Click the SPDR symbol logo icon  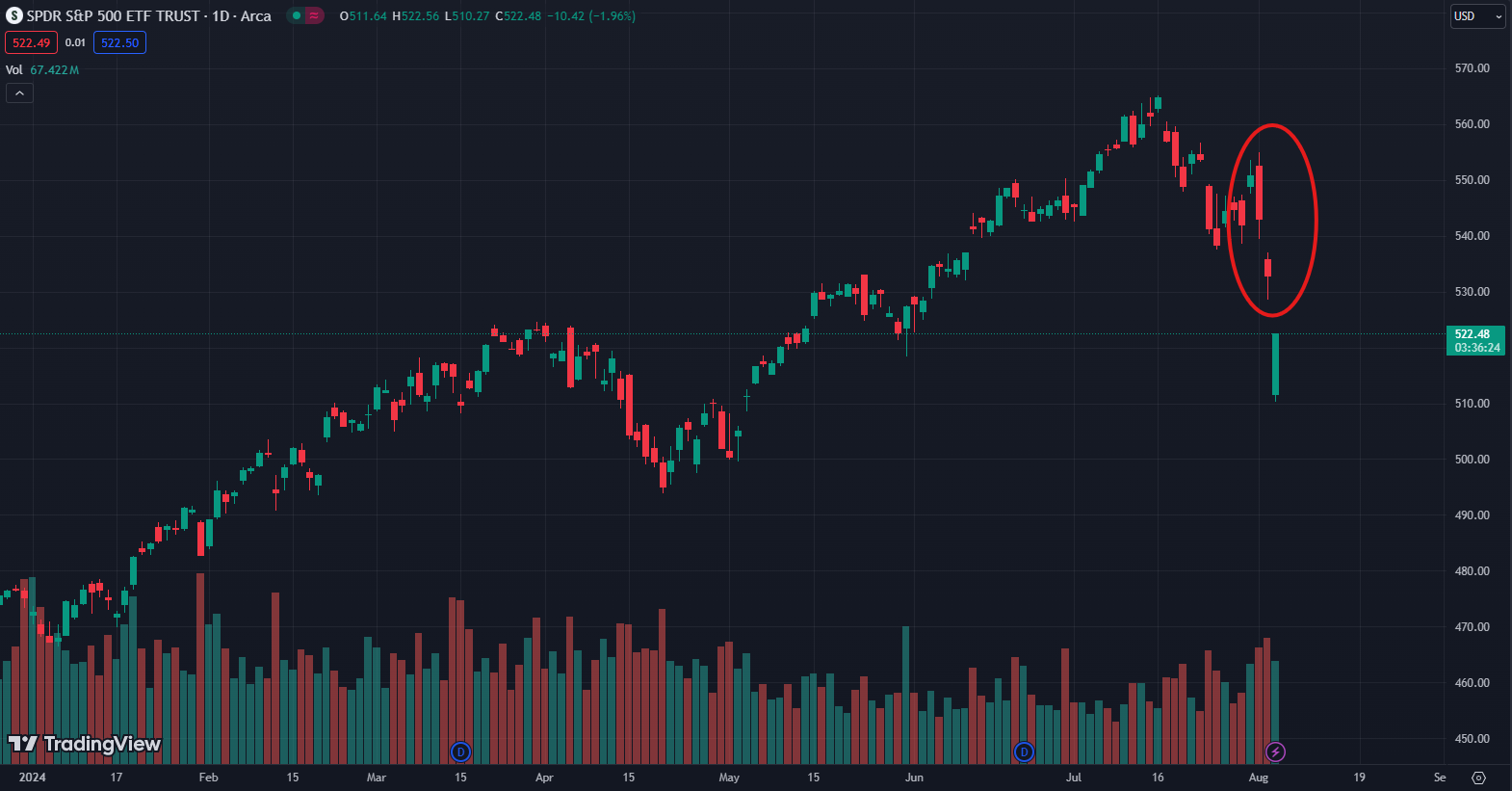tap(13, 16)
